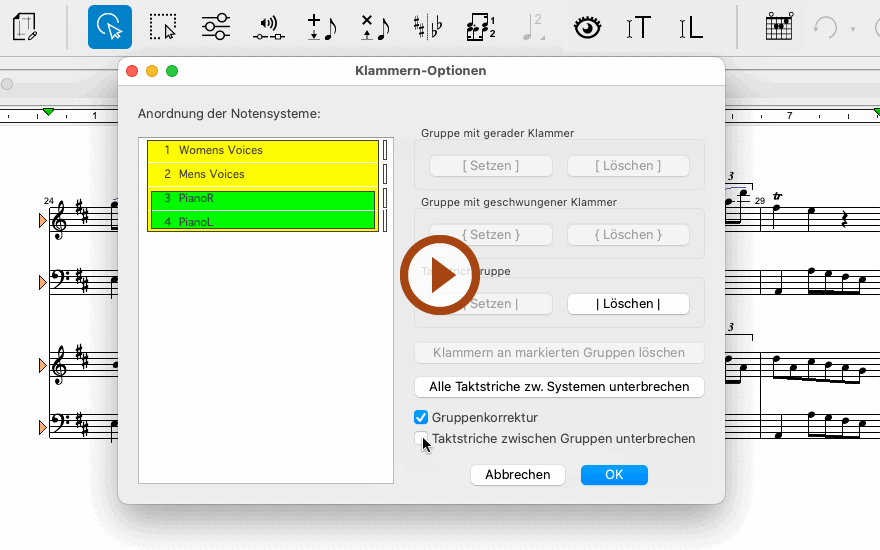Viewport: 880px width, 550px height.
Task: Confirm the dialog with OK
Action: [614, 475]
